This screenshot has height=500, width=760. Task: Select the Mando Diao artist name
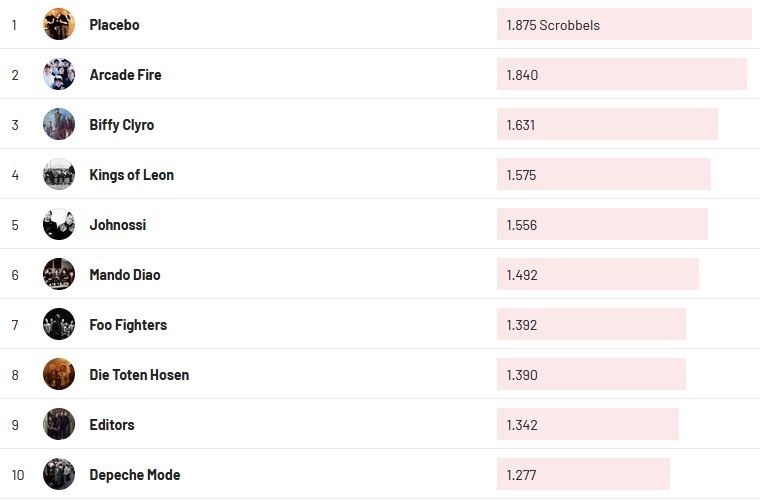(x=125, y=275)
